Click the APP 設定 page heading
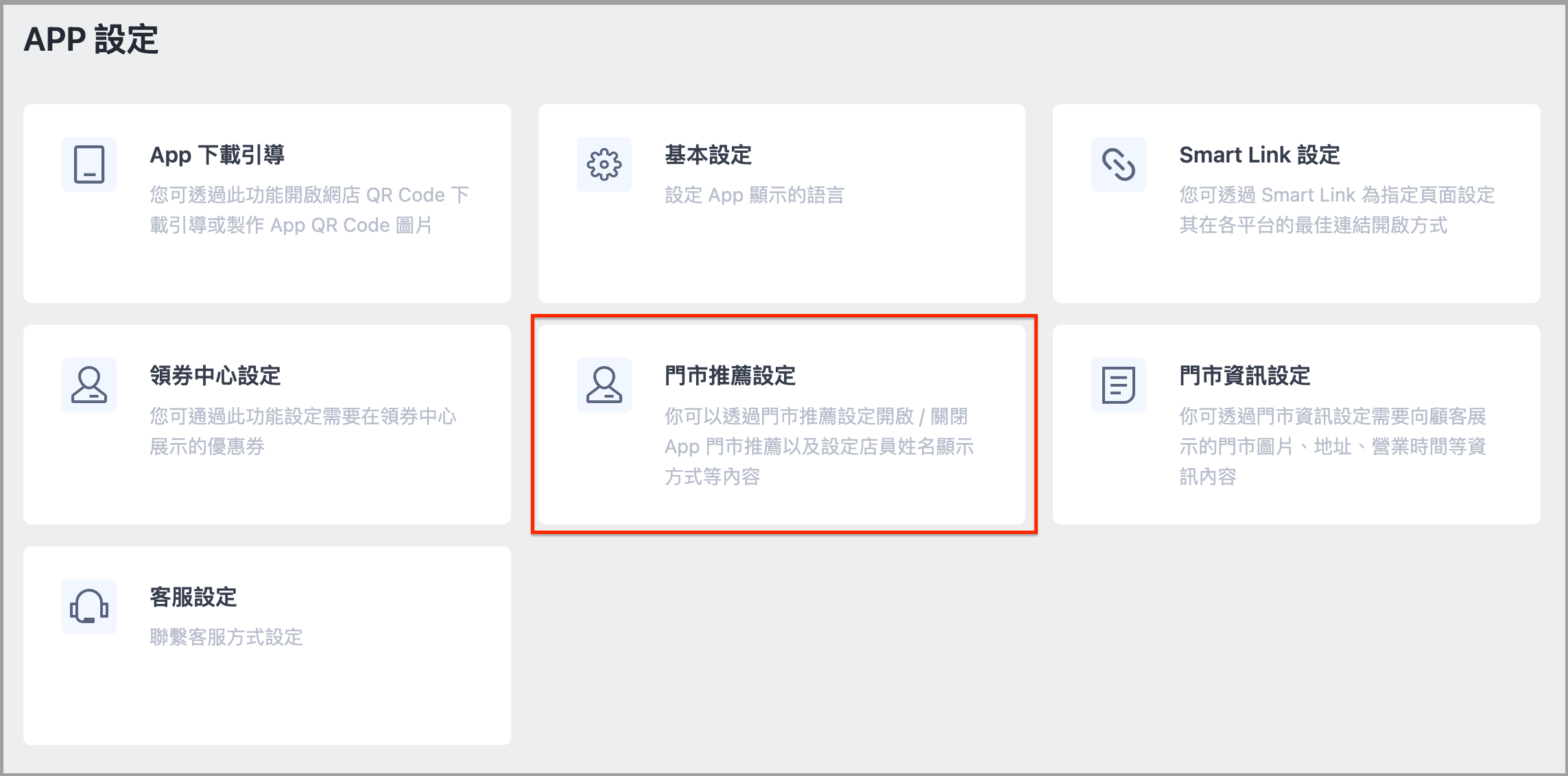 (x=91, y=39)
